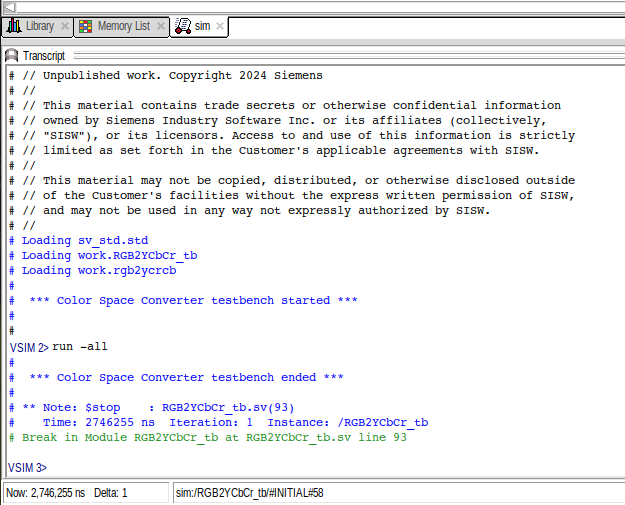Close the Library tab
The height and width of the screenshot is (505, 625).
(x=65, y=26)
